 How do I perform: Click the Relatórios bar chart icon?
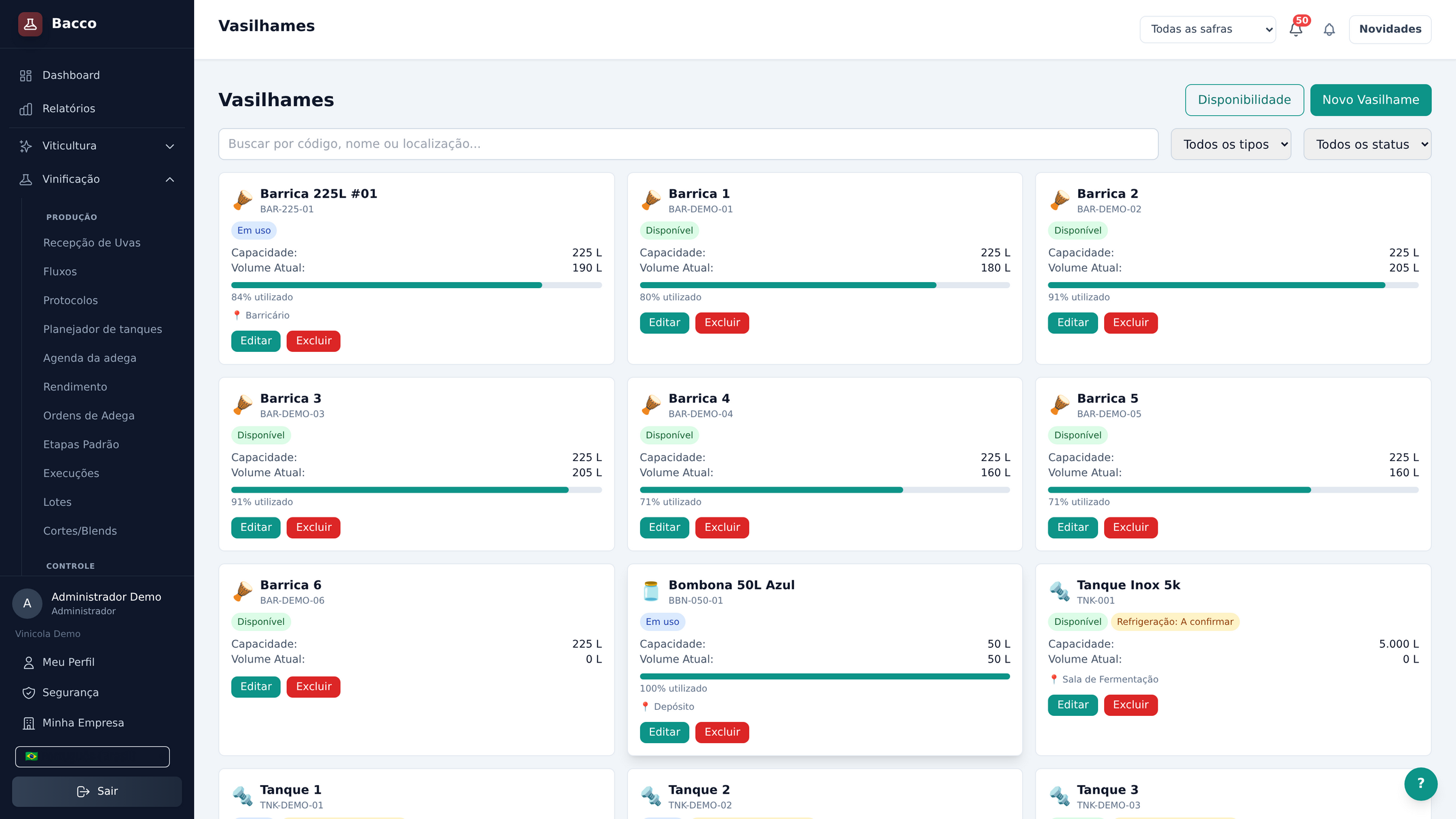[x=25, y=109]
